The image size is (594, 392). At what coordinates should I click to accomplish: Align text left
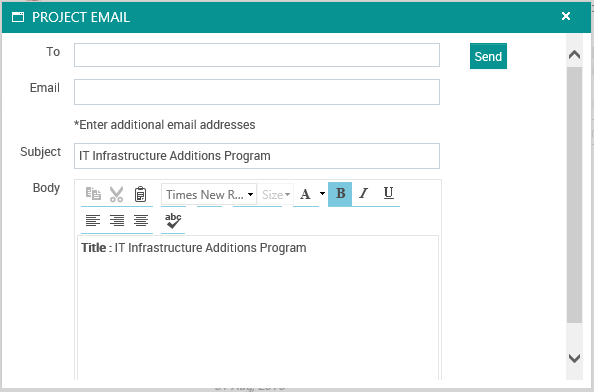tap(93, 220)
